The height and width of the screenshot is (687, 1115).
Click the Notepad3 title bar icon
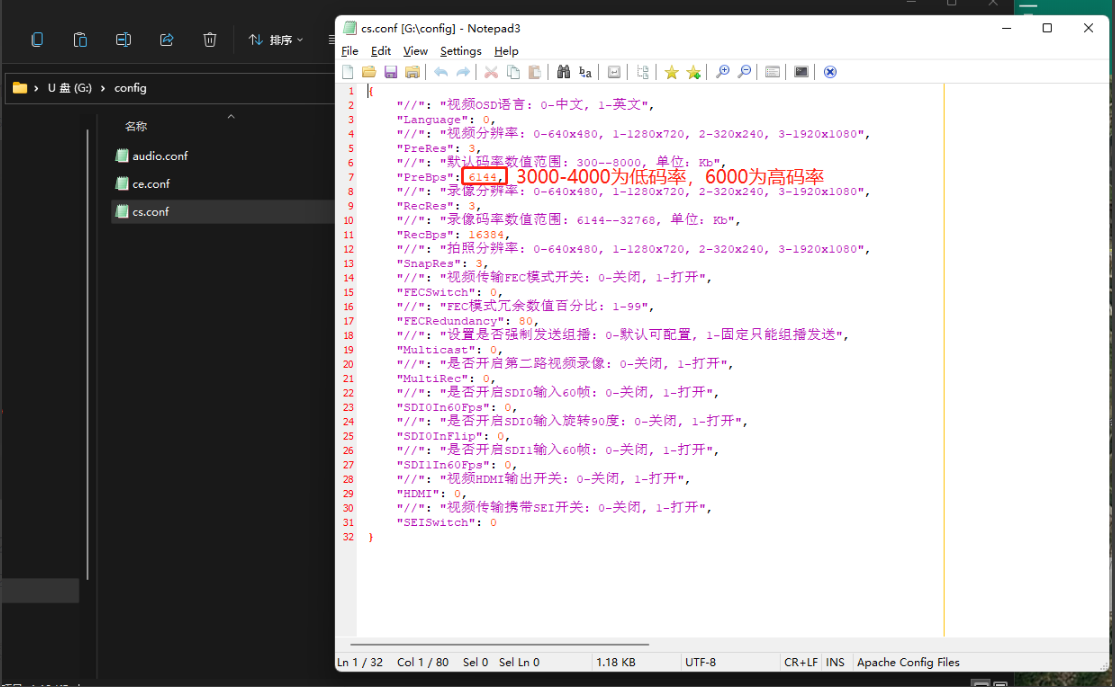(350, 28)
